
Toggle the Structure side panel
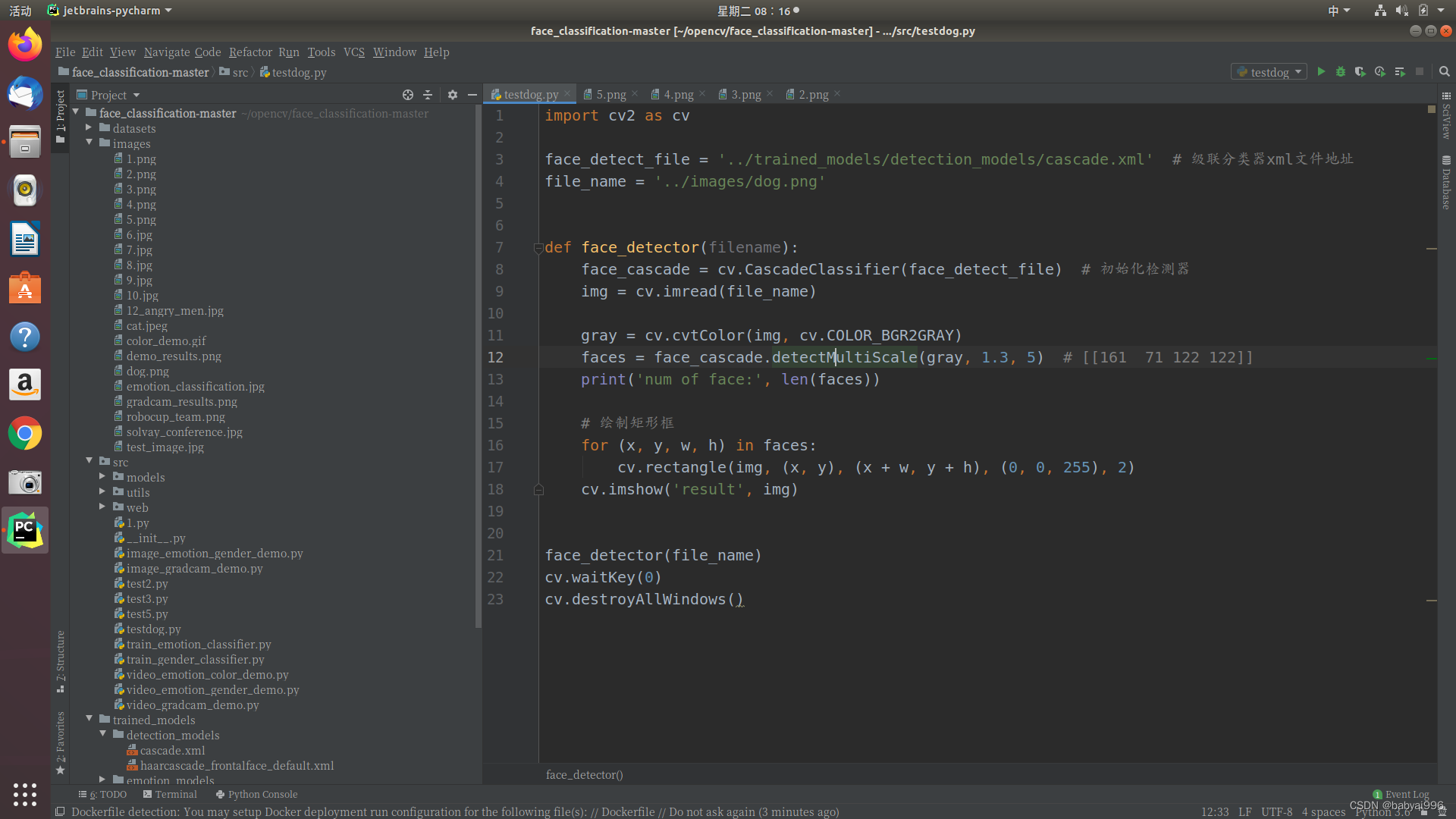pyautogui.click(x=61, y=661)
